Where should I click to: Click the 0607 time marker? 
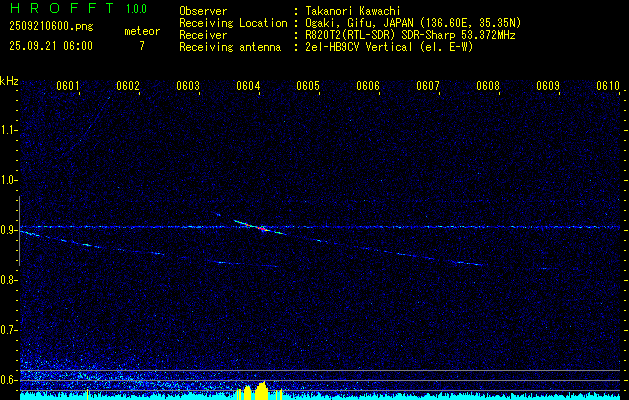point(428,86)
